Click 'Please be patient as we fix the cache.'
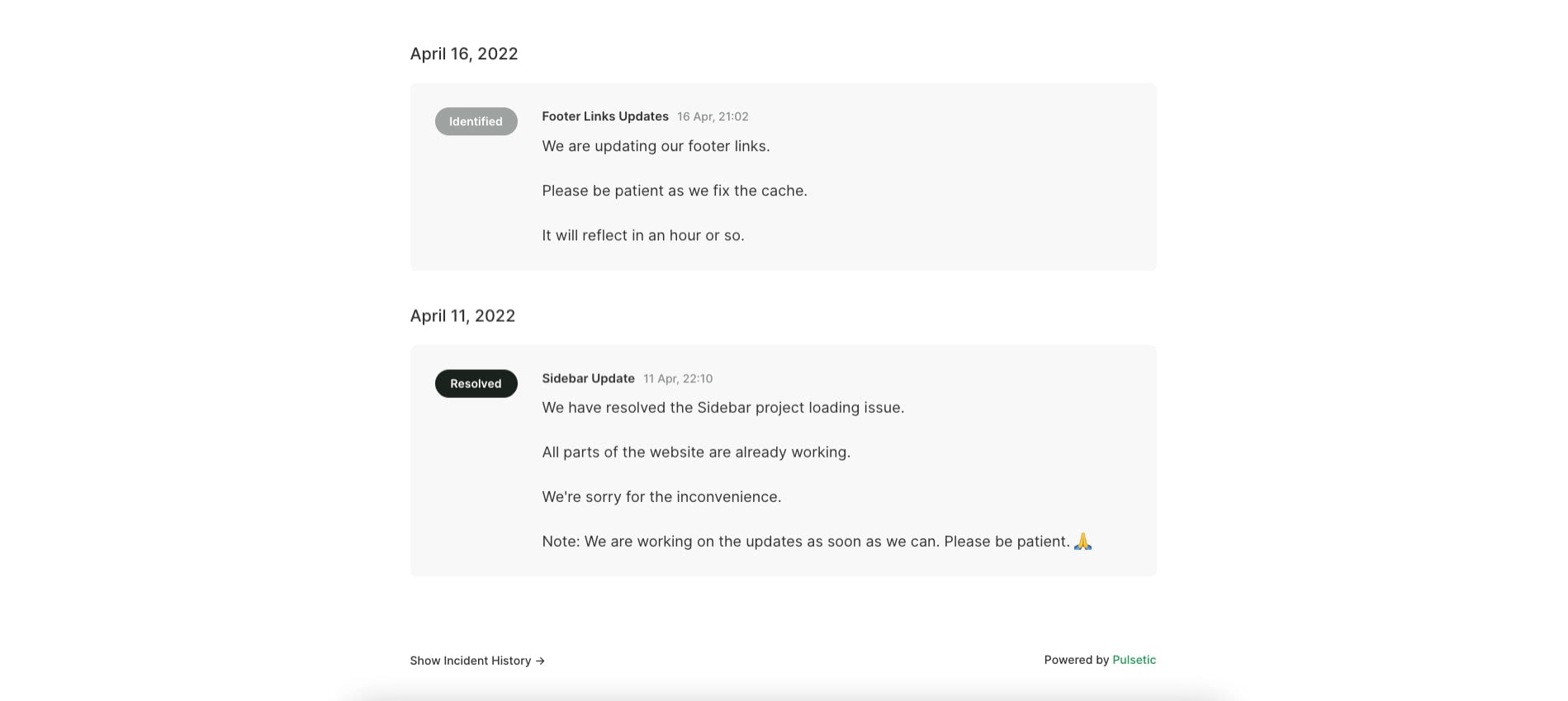Image resolution: width=1568 pixels, height=701 pixels. (675, 191)
